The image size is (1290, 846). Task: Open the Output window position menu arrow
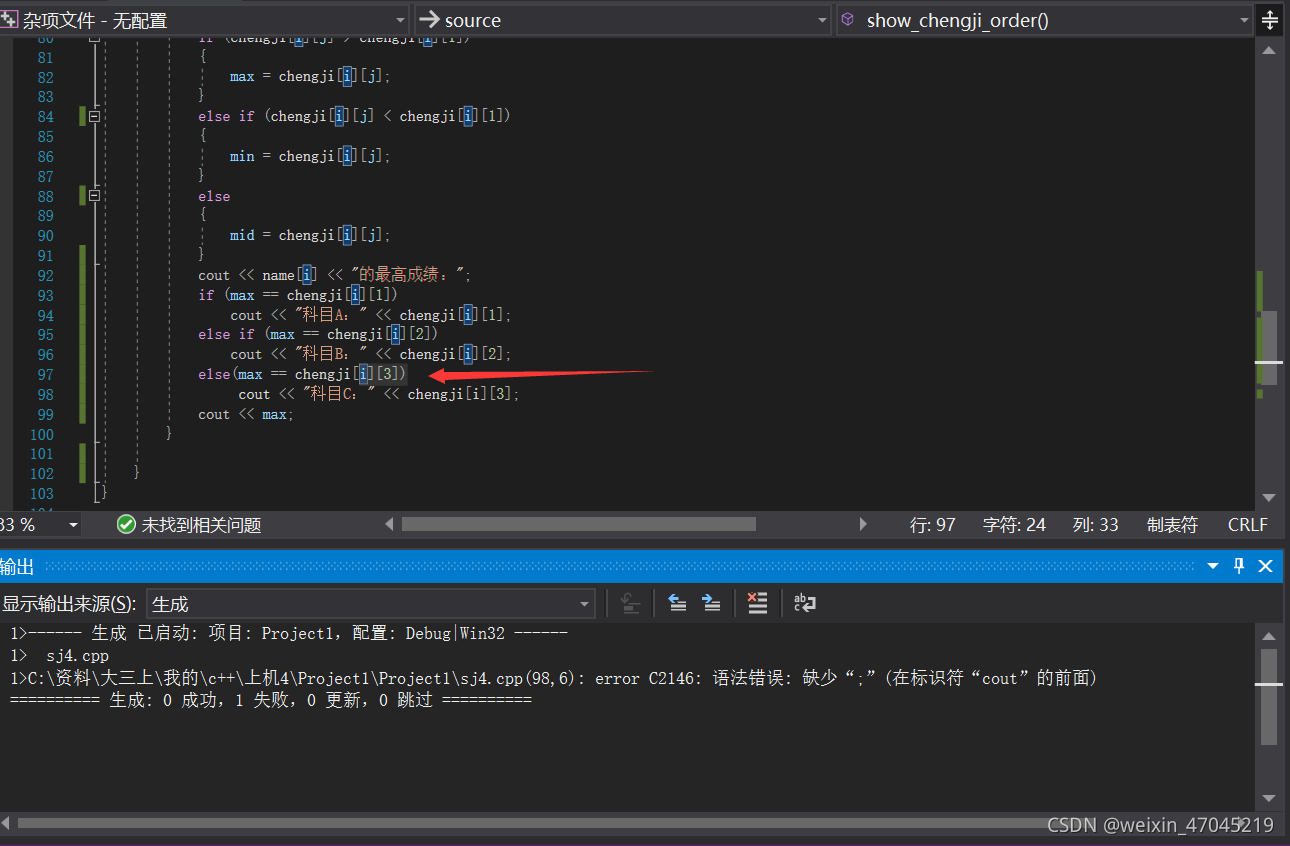click(1213, 566)
